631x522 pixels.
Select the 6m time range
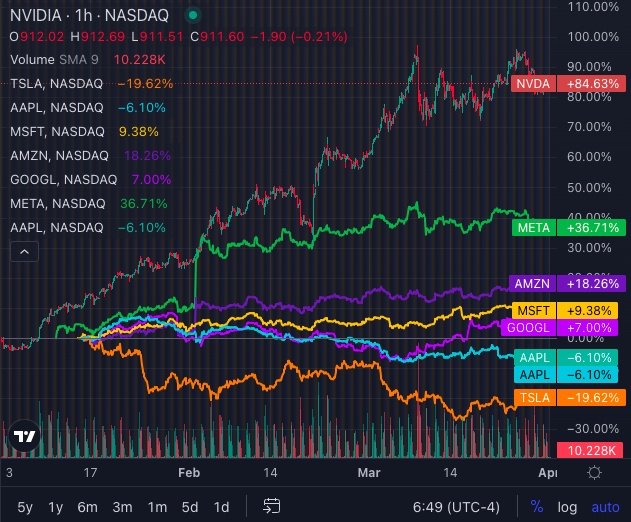coord(89,506)
